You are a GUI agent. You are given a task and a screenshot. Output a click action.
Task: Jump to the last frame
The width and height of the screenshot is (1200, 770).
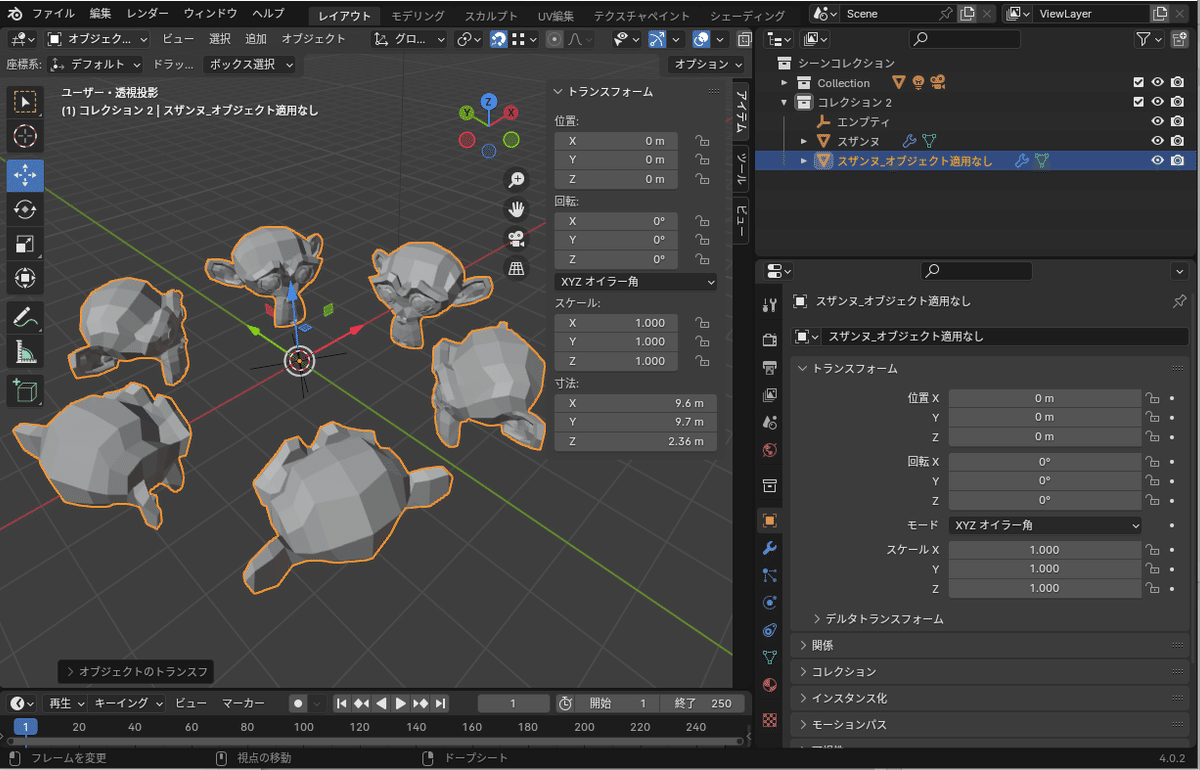tap(441, 703)
